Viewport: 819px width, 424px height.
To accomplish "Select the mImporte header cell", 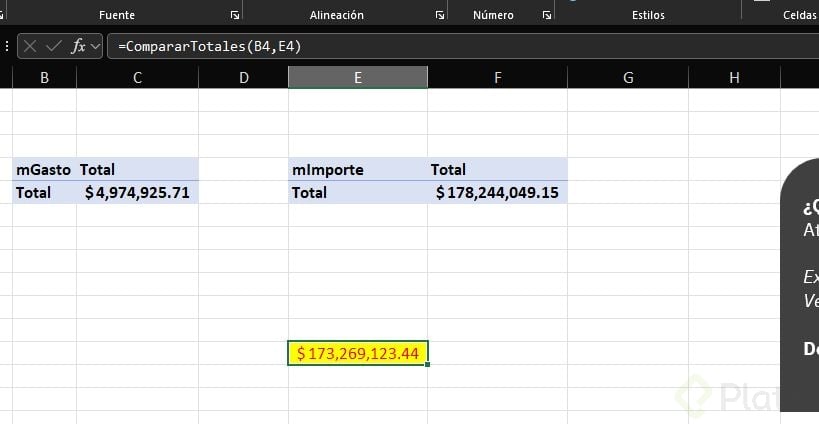I will tap(358, 169).
